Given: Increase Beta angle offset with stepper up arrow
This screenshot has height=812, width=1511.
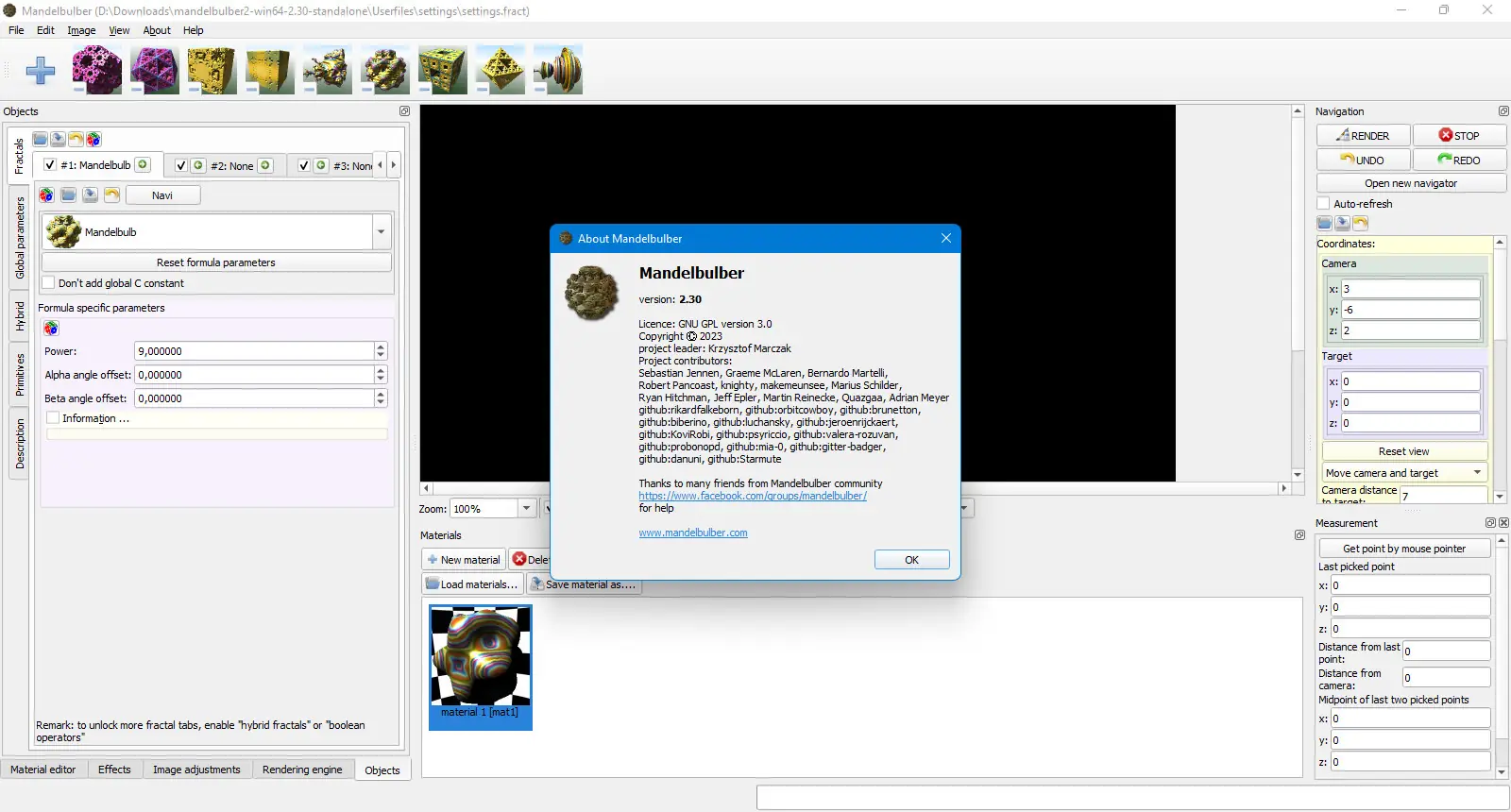Looking at the screenshot, I should pyautogui.click(x=381, y=394).
